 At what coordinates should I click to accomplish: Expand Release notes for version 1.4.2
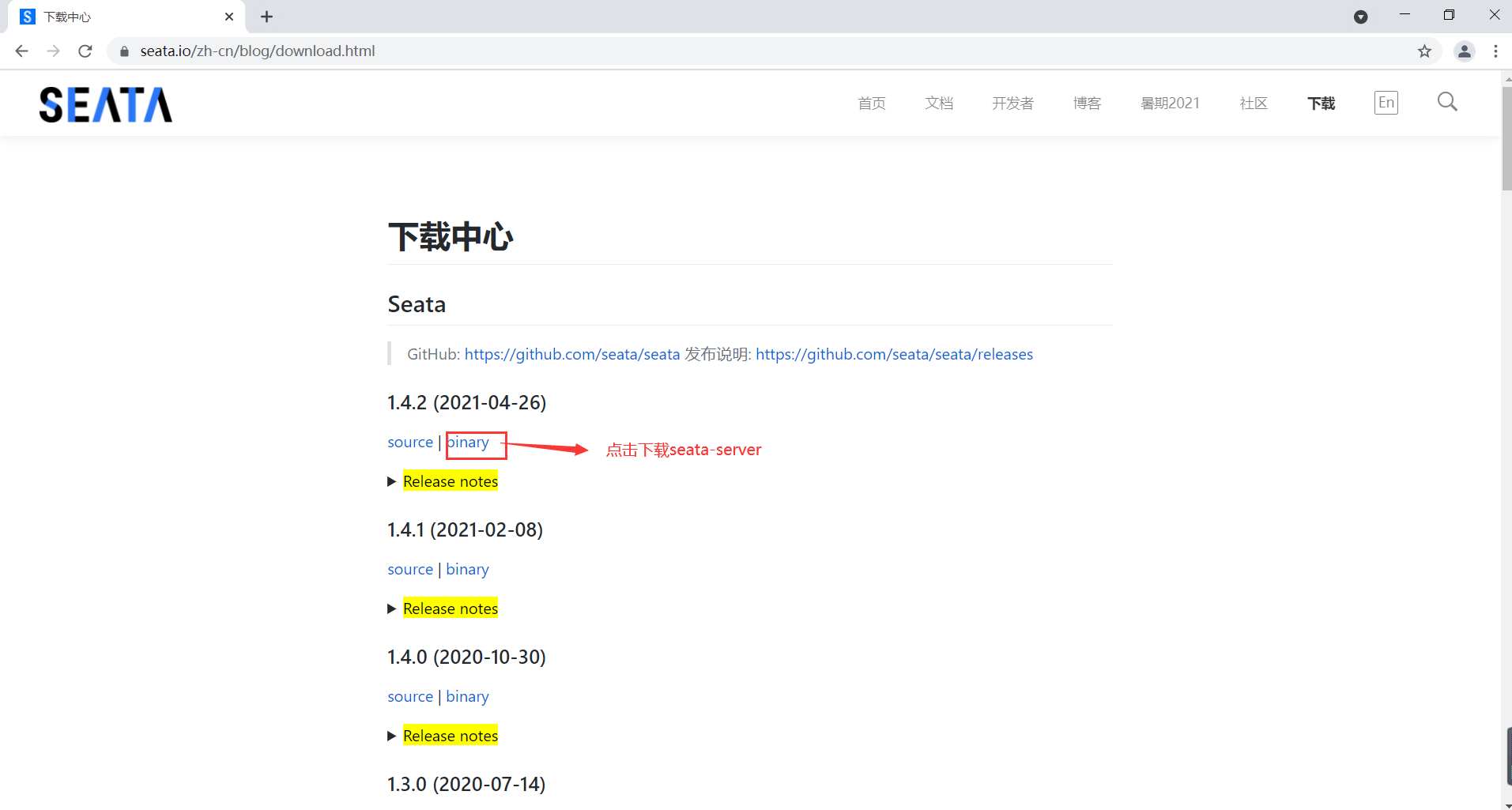[450, 480]
